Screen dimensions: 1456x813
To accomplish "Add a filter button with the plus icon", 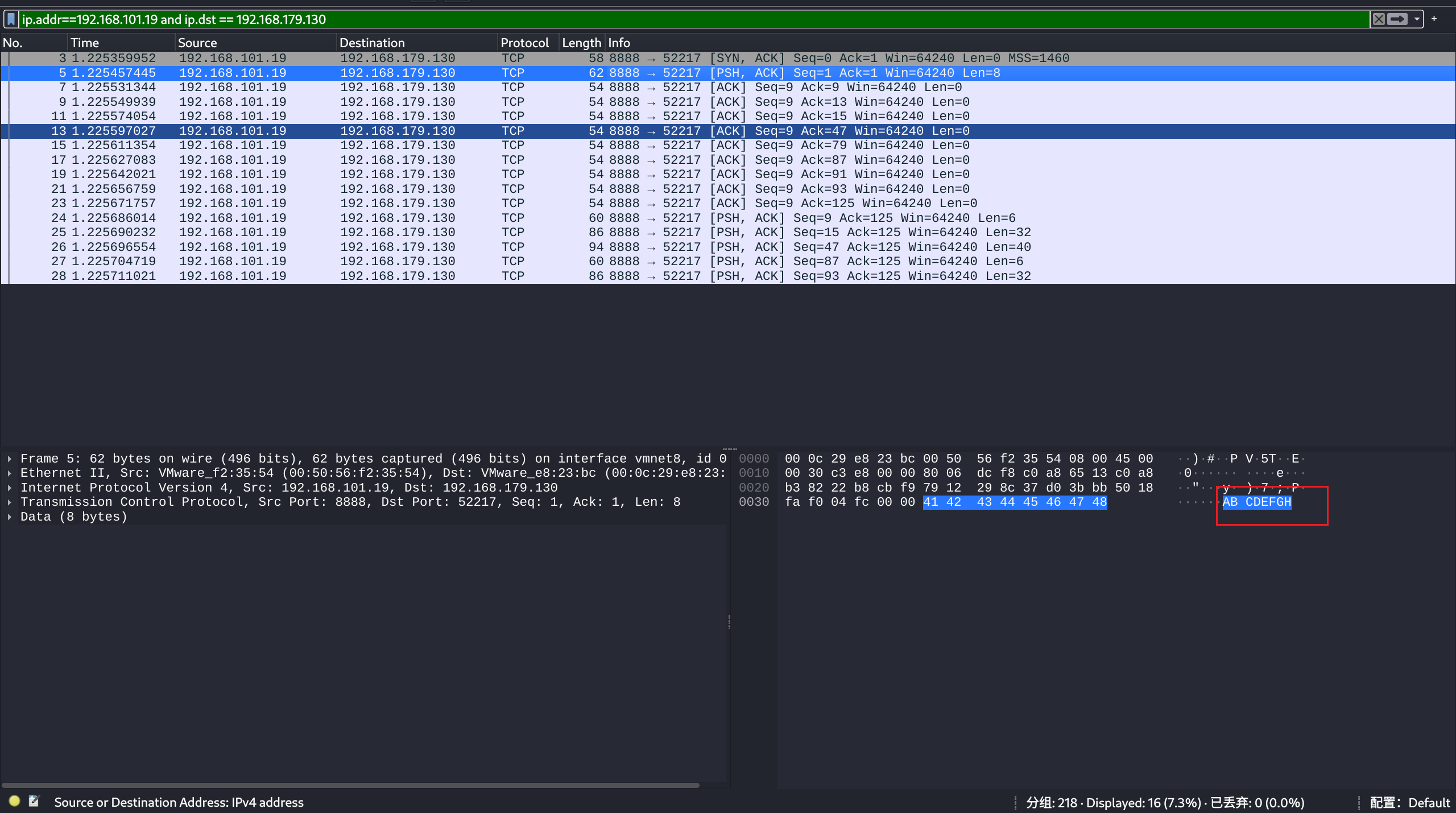I will 1434,19.
